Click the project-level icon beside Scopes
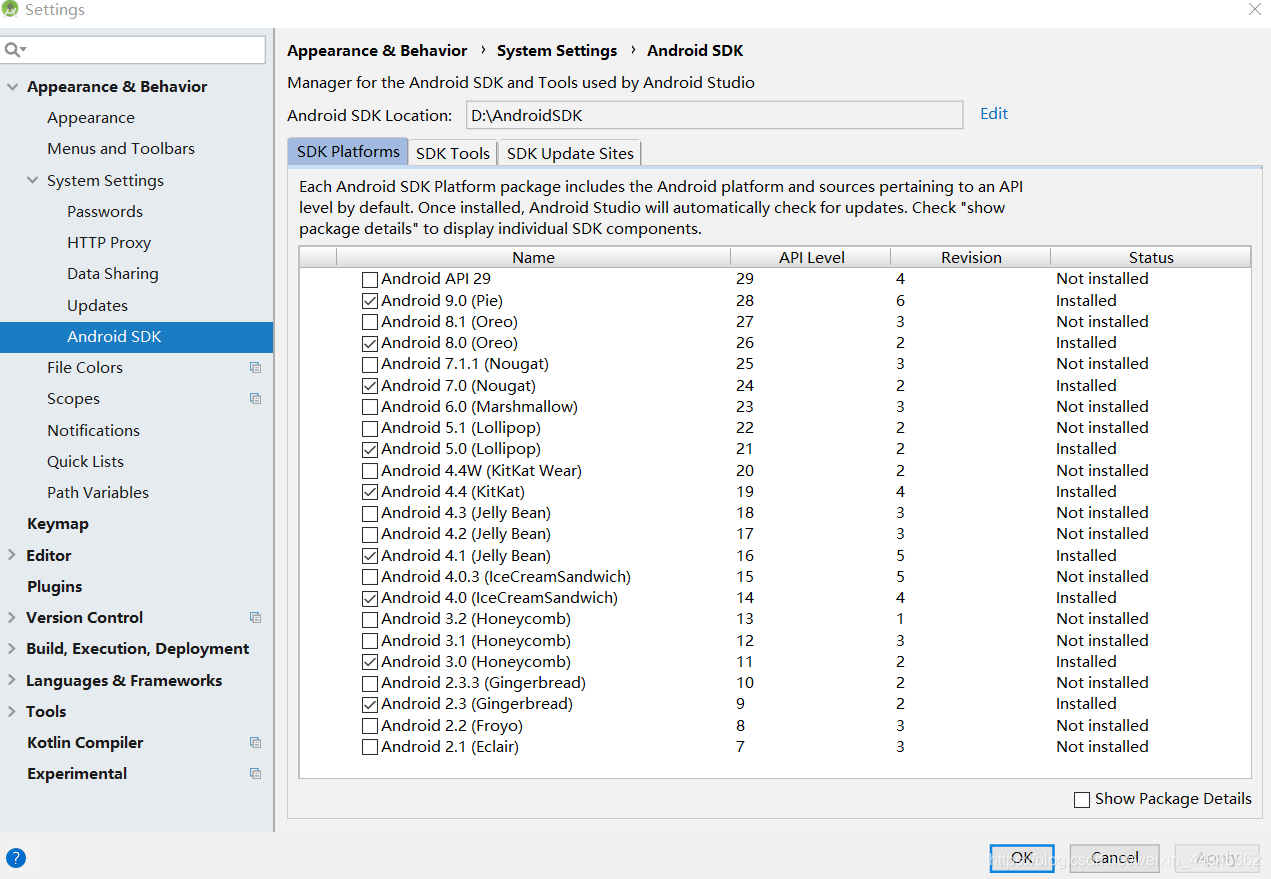1271x879 pixels. click(x=255, y=399)
